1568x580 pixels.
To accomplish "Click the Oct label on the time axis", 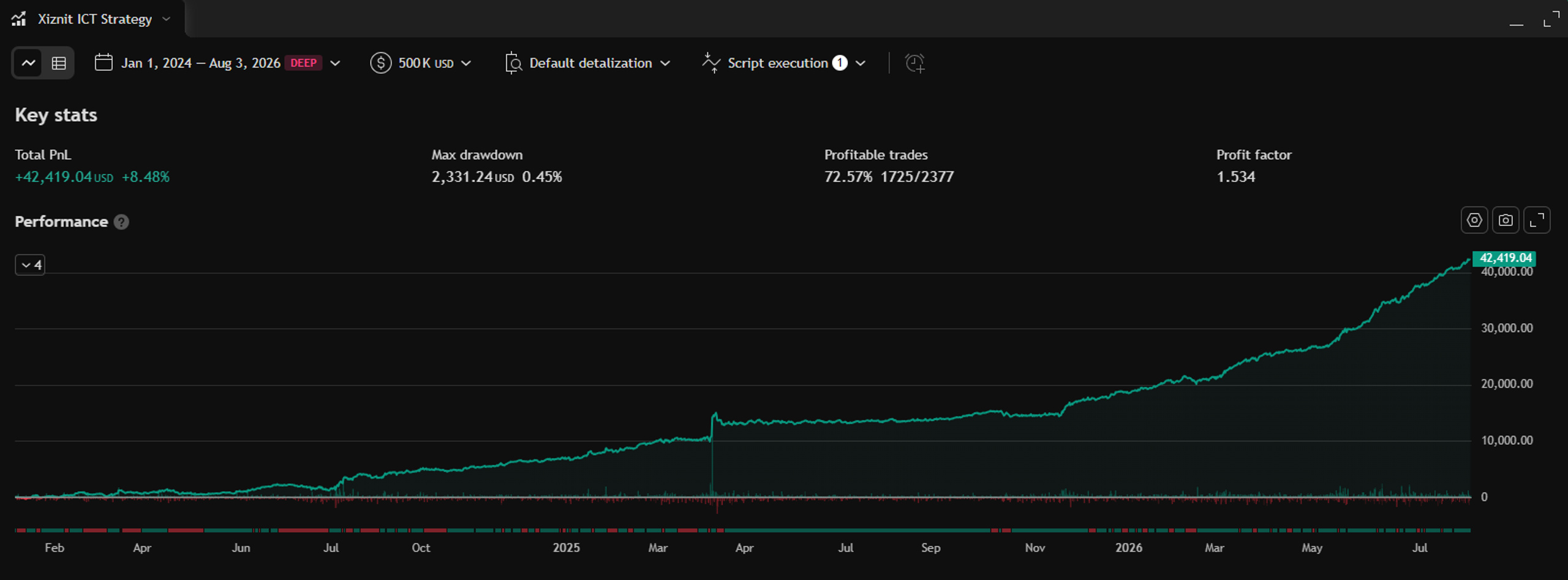I will tap(421, 548).
